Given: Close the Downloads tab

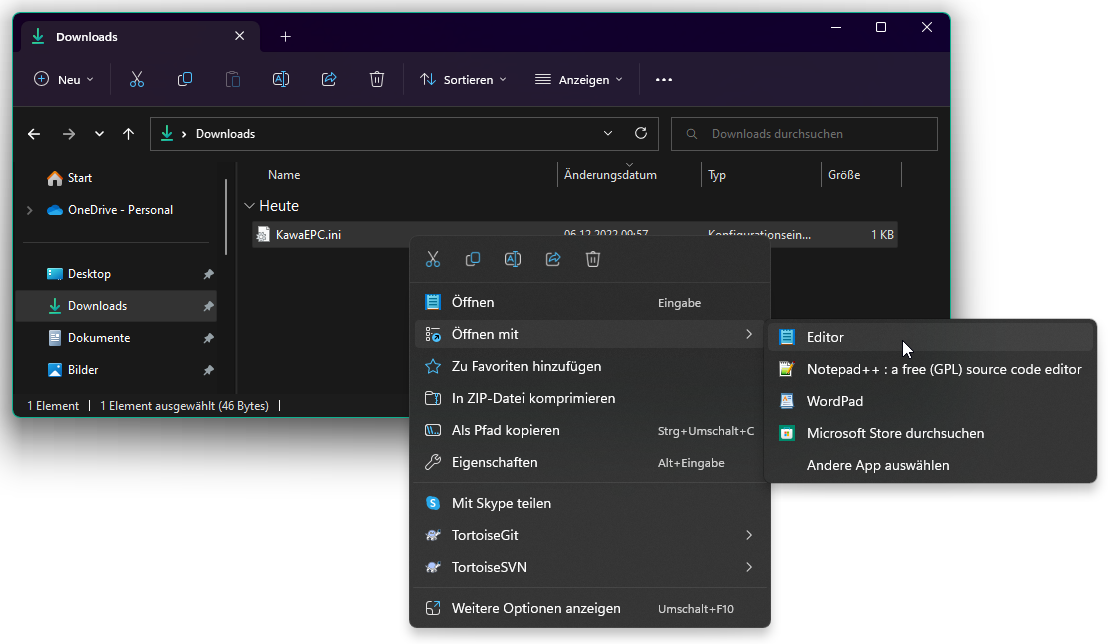Looking at the screenshot, I should (240, 36).
